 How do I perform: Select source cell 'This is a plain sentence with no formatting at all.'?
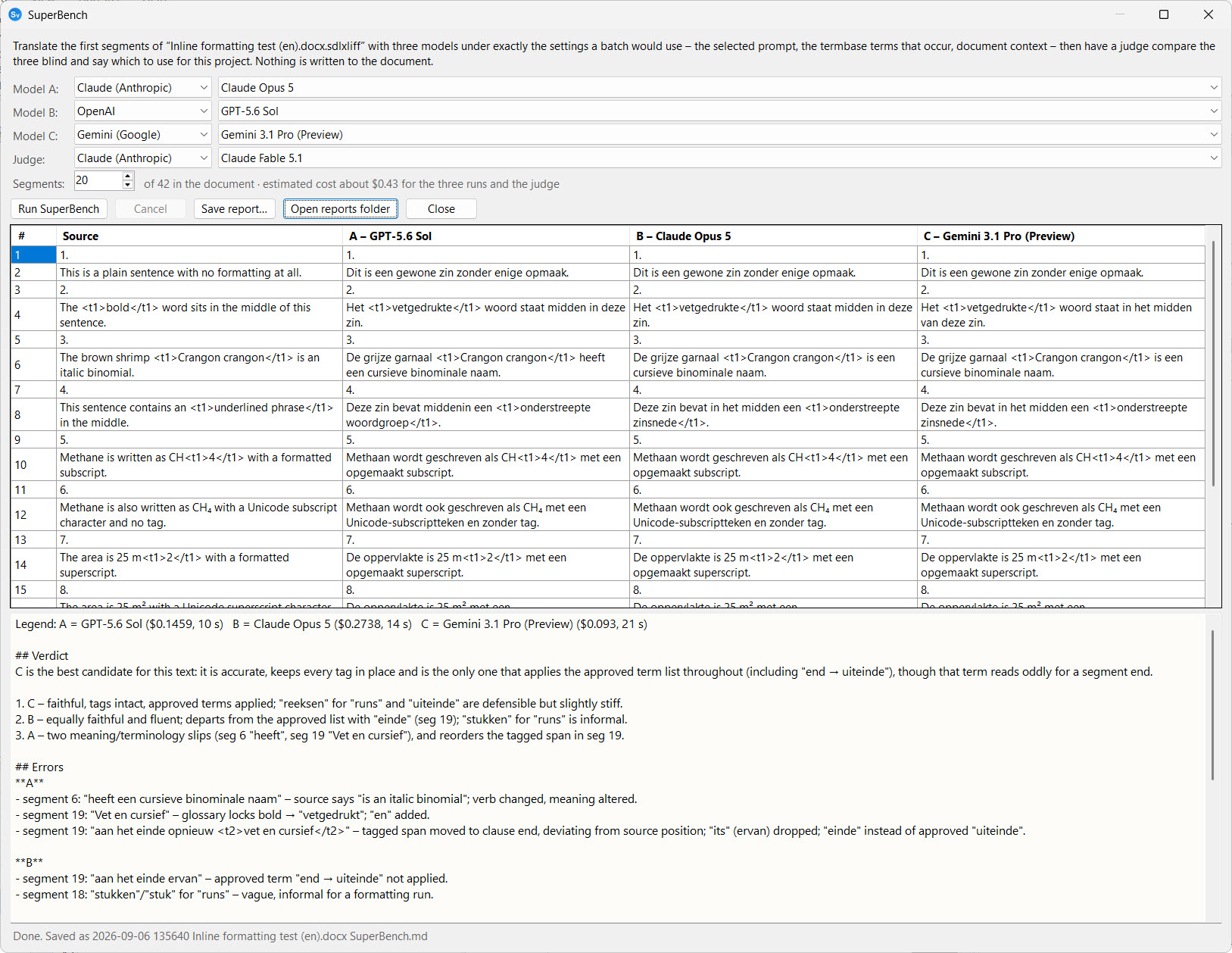199,273
